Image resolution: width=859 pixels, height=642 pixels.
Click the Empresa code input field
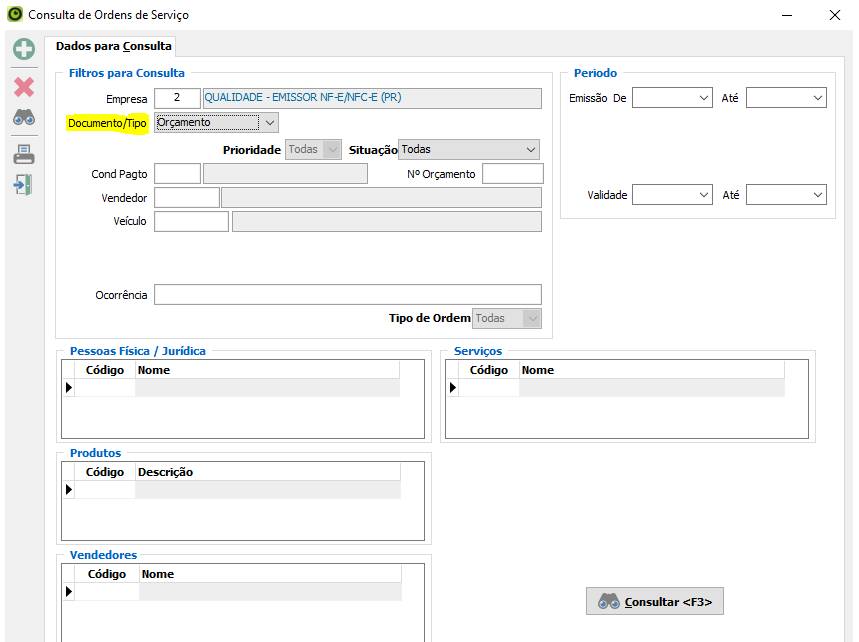[x=177, y=98]
